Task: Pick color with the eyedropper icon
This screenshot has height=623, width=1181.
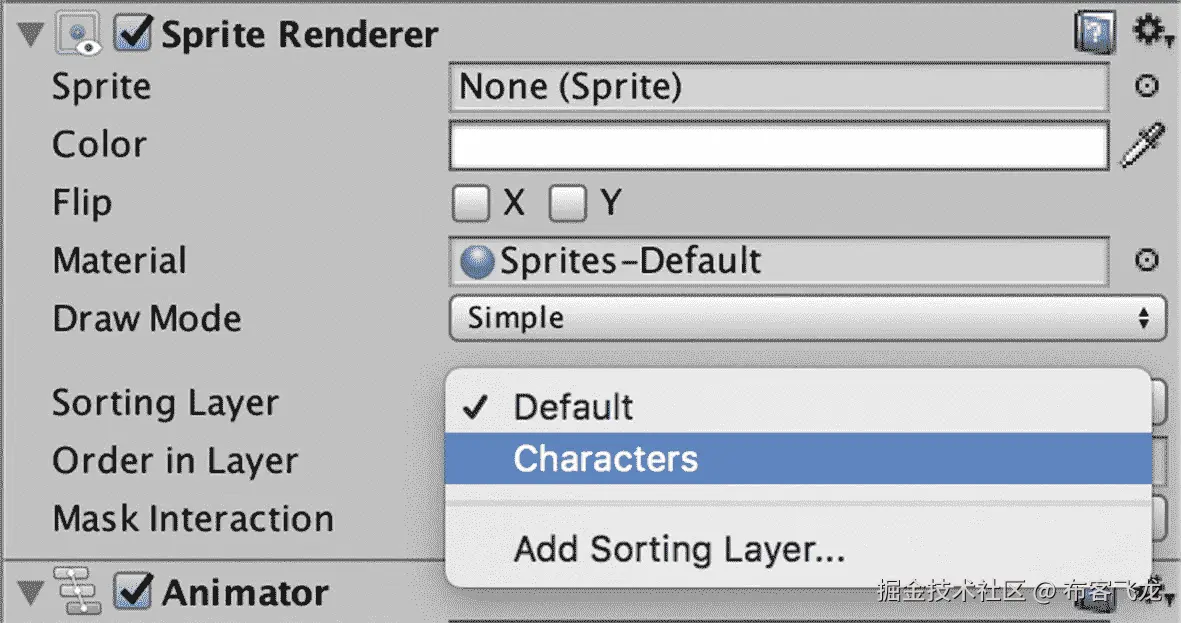Action: point(1143,145)
